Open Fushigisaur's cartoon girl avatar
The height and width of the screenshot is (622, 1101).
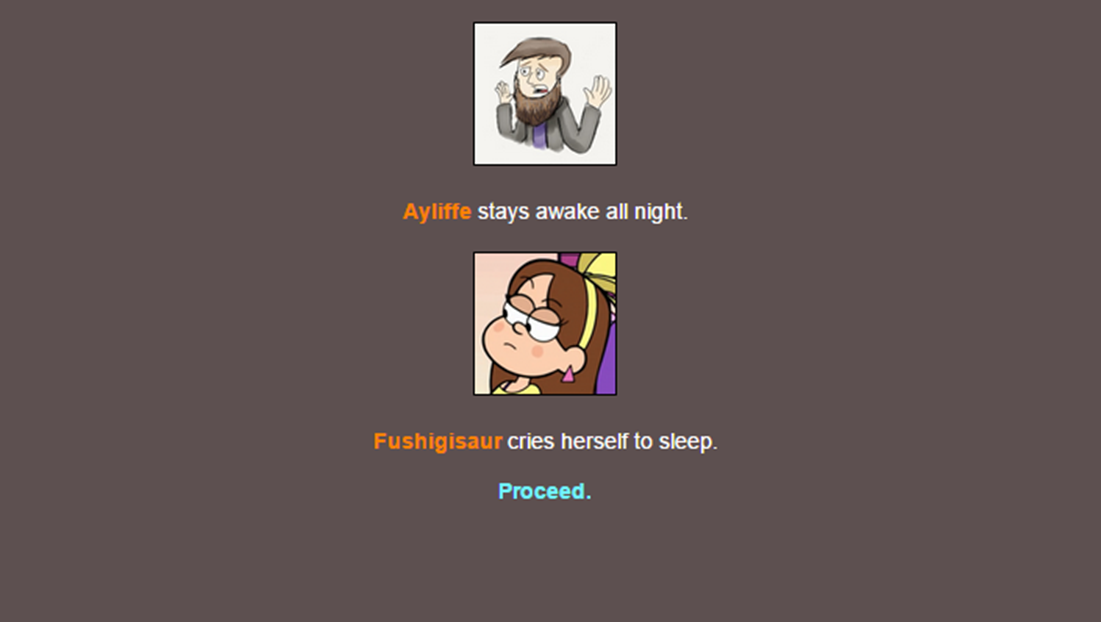coord(545,324)
